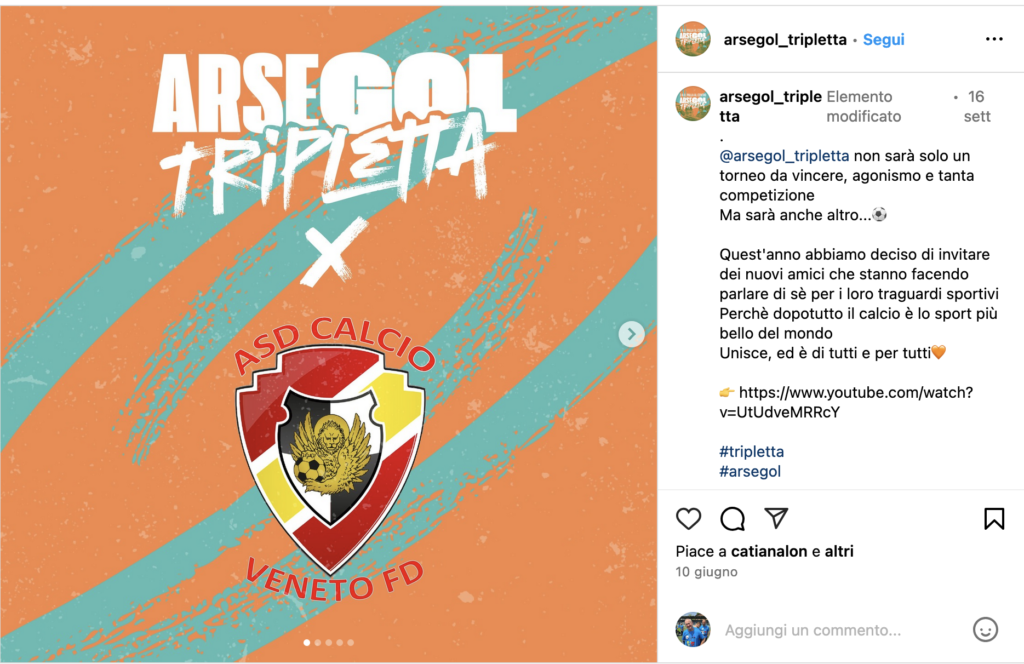Save post with the bookmark icon
Viewport: 1024px width, 664px height.
pyautogui.click(x=994, y=518)
